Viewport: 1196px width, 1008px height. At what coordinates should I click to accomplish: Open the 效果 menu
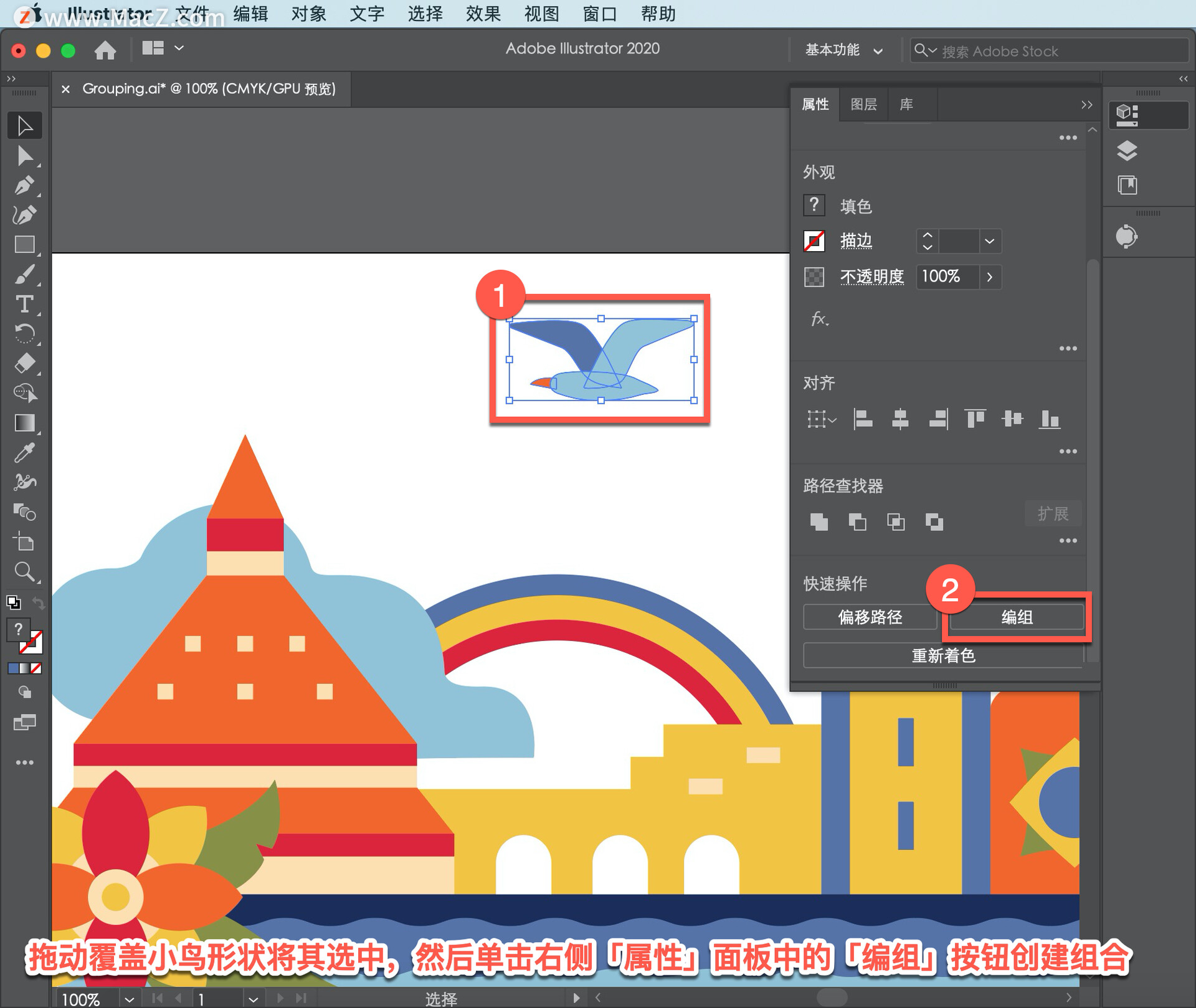tap(483, 14)
